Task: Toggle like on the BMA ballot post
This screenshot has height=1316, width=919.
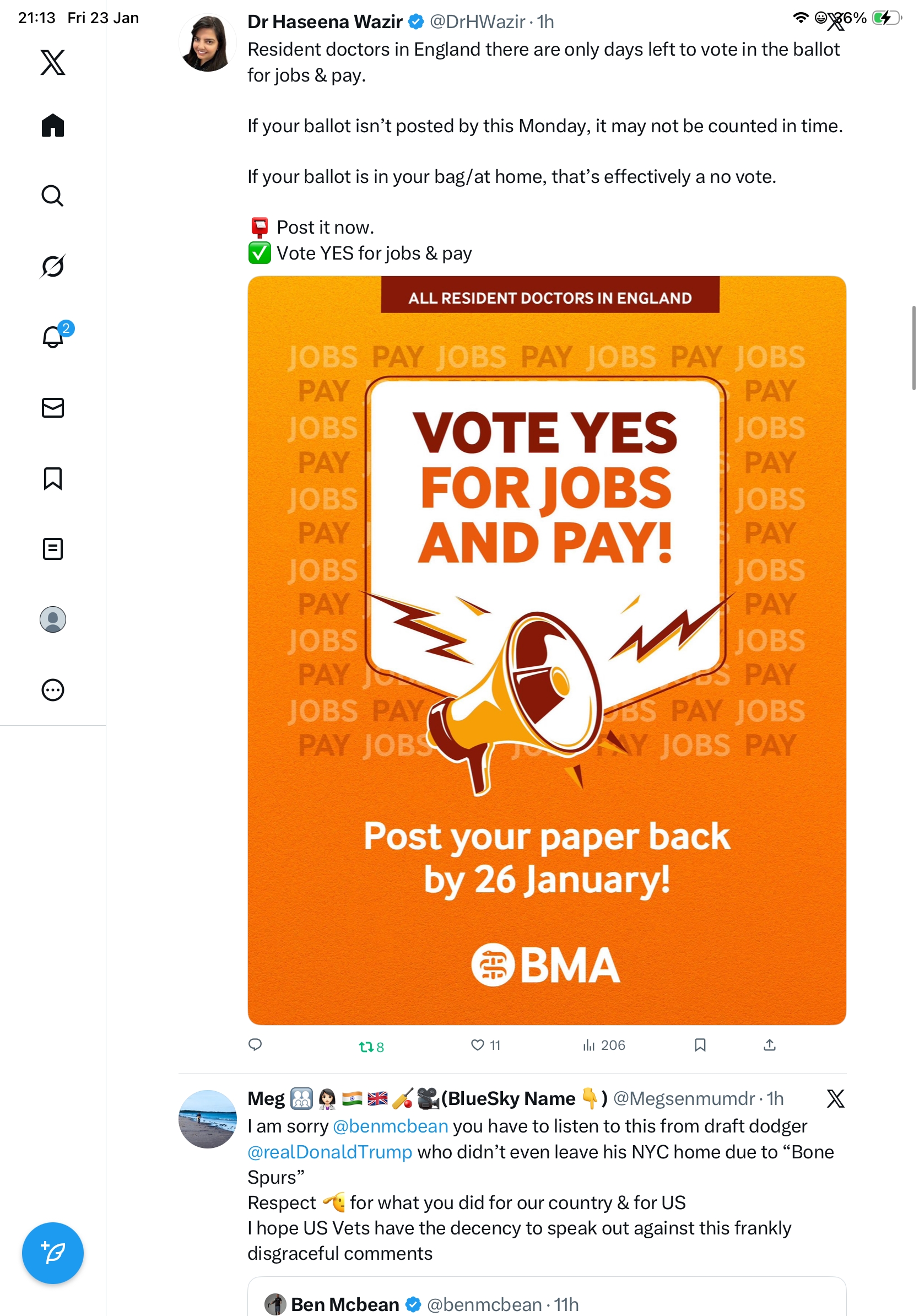Action: pyautogui.click(x=485, y=1045)
